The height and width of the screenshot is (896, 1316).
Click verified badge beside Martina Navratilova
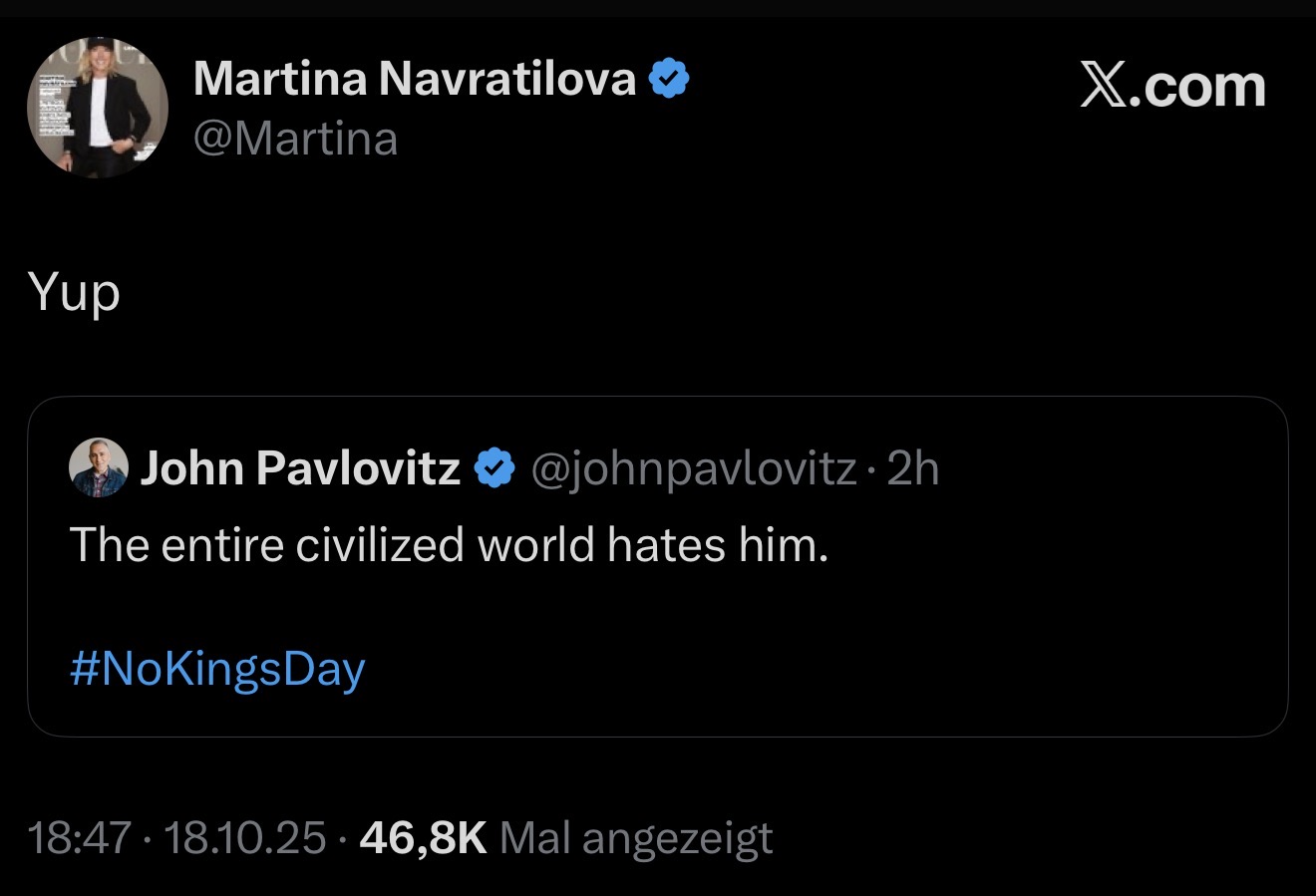[670, 78]
